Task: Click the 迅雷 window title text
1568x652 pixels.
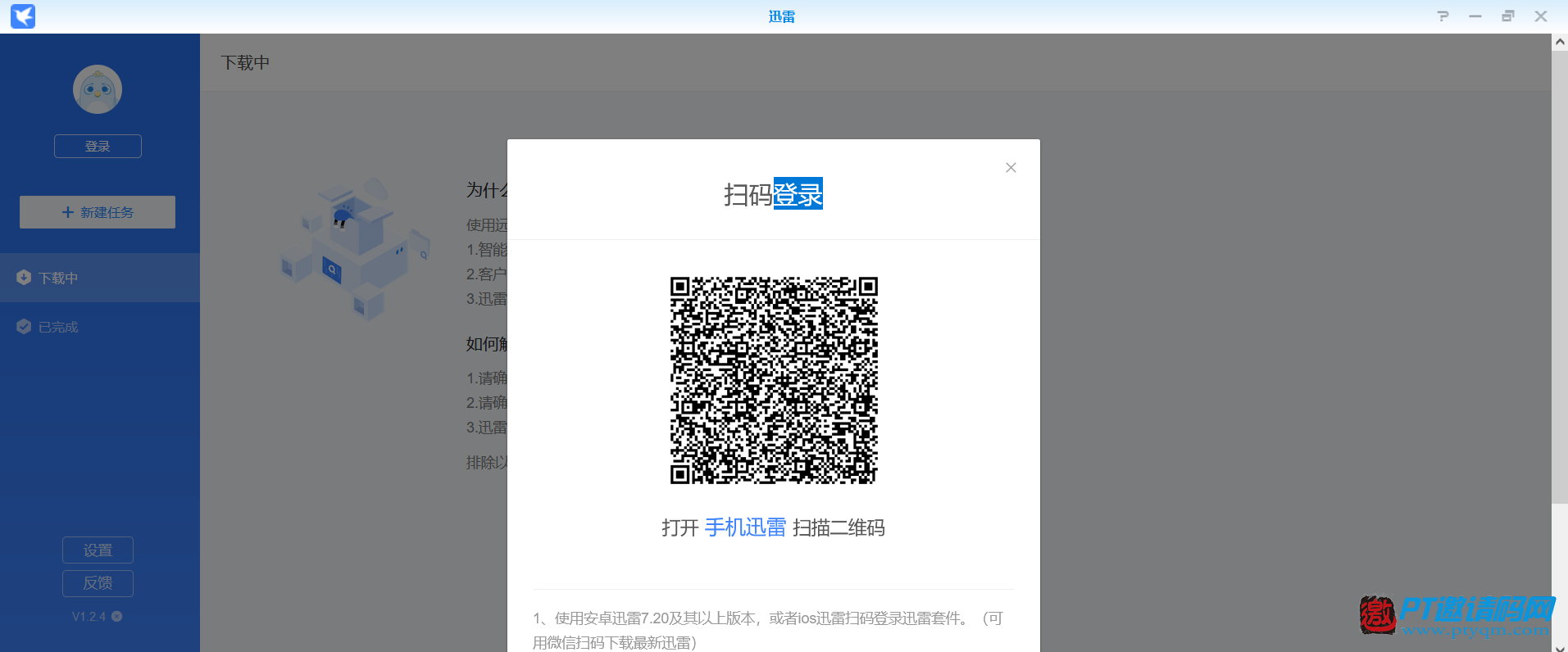Action: 782,16
